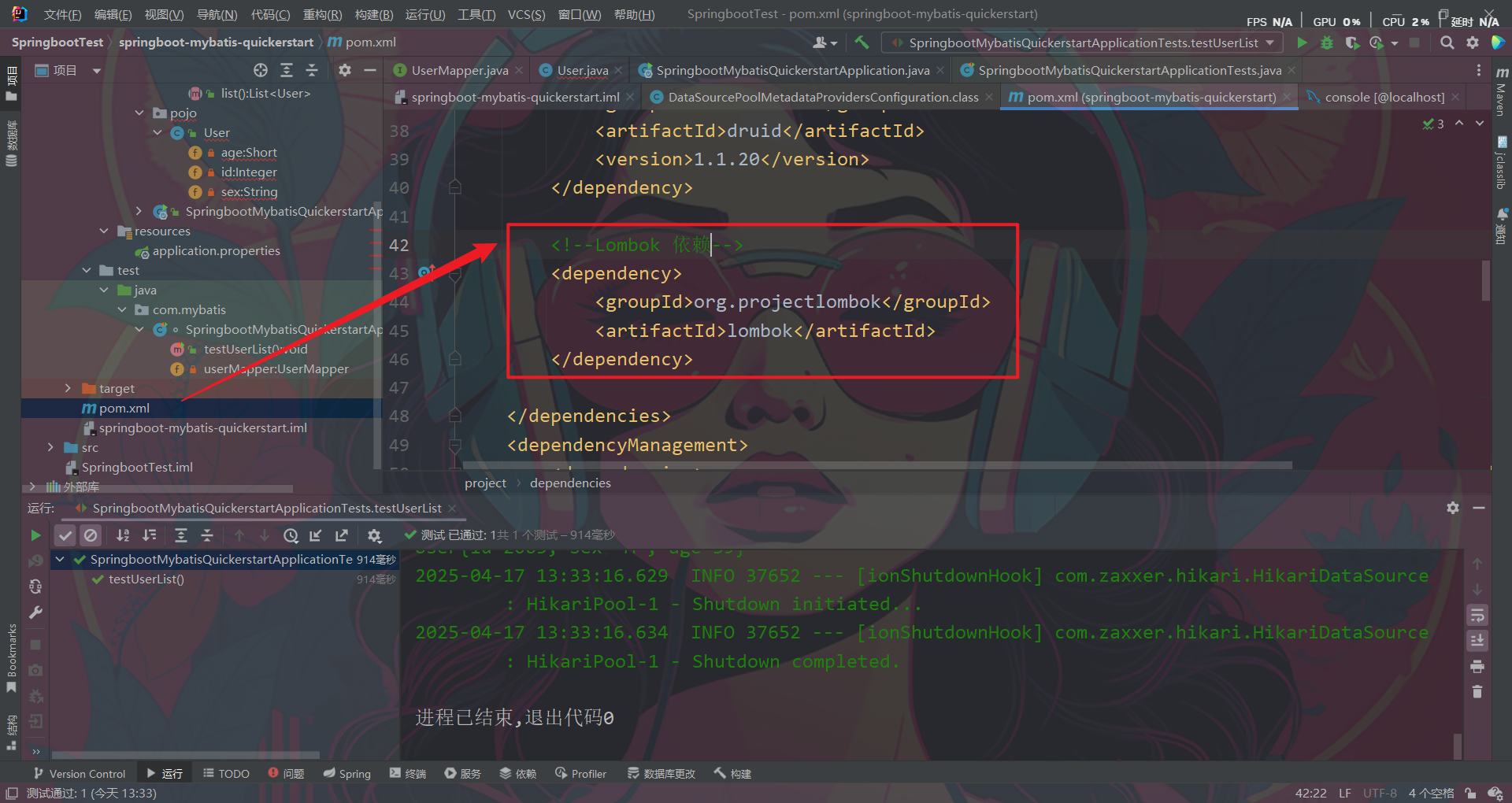Click scroll to end console icon
The image size is (1512, 803).
[x=1477, y=641]
